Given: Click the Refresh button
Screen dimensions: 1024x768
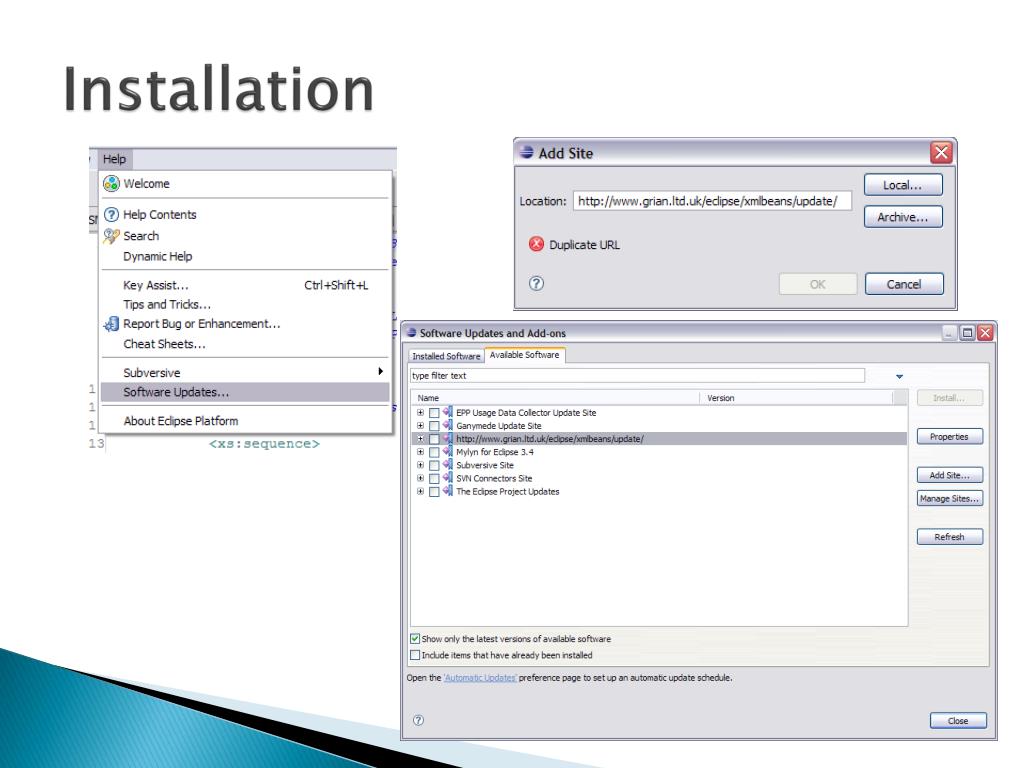Looking at the screenshot, I should [950, 537].
